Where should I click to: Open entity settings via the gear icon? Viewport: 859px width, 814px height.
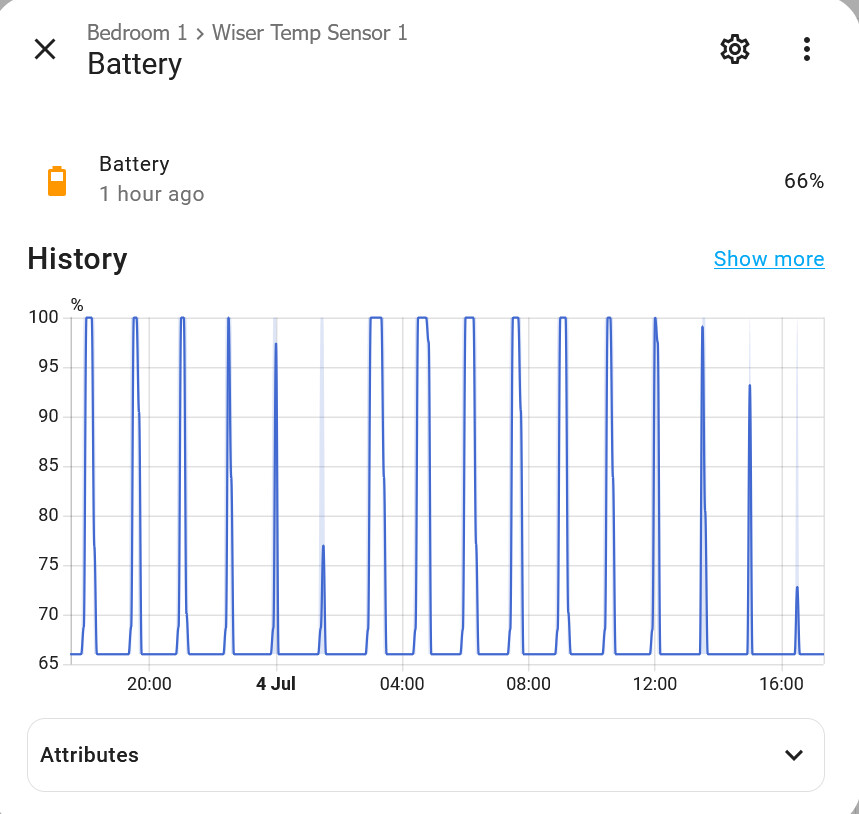[x=735, y=49]
